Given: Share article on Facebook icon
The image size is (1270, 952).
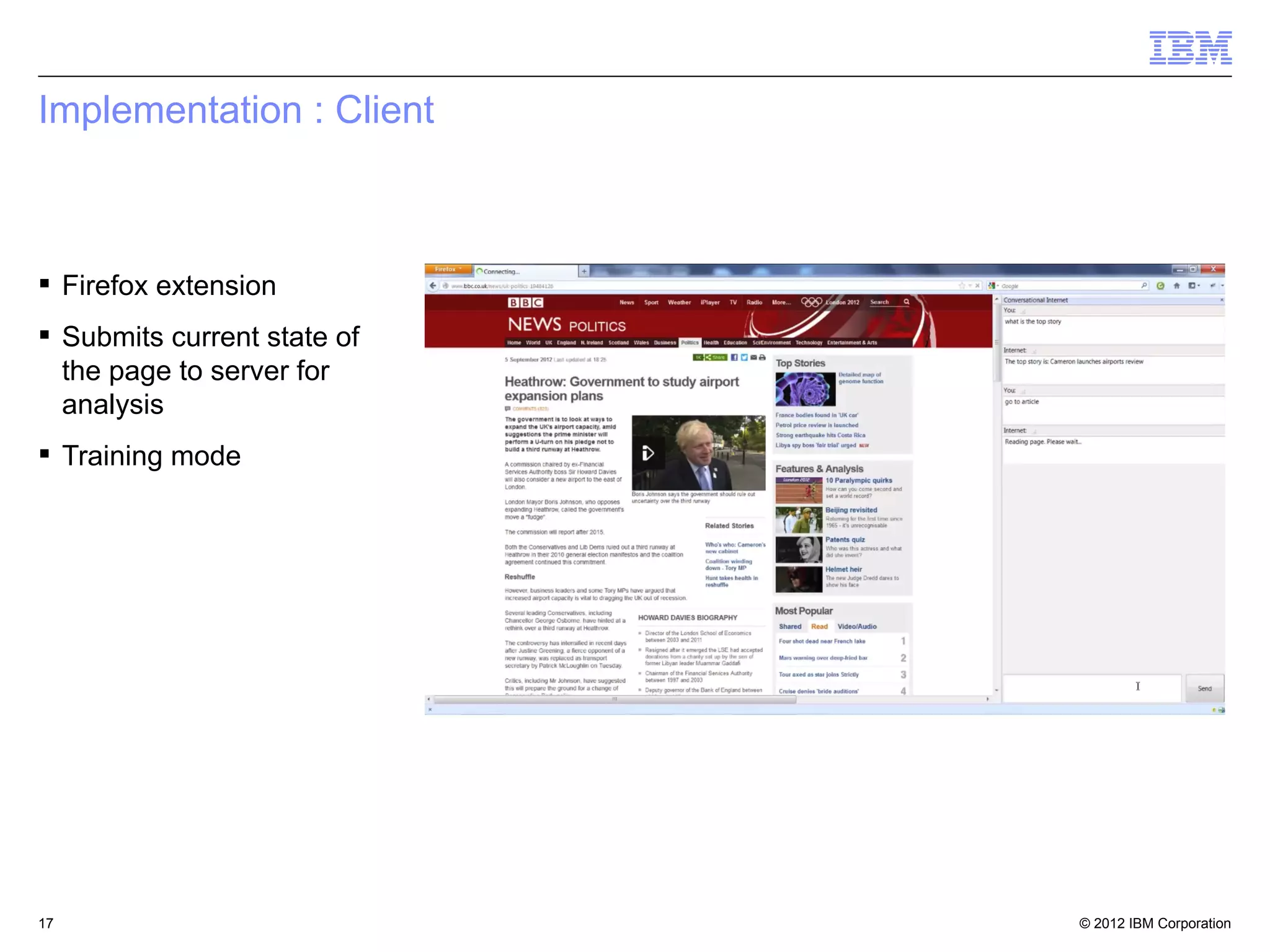Looking at the screenshot, I should point(734,358).
